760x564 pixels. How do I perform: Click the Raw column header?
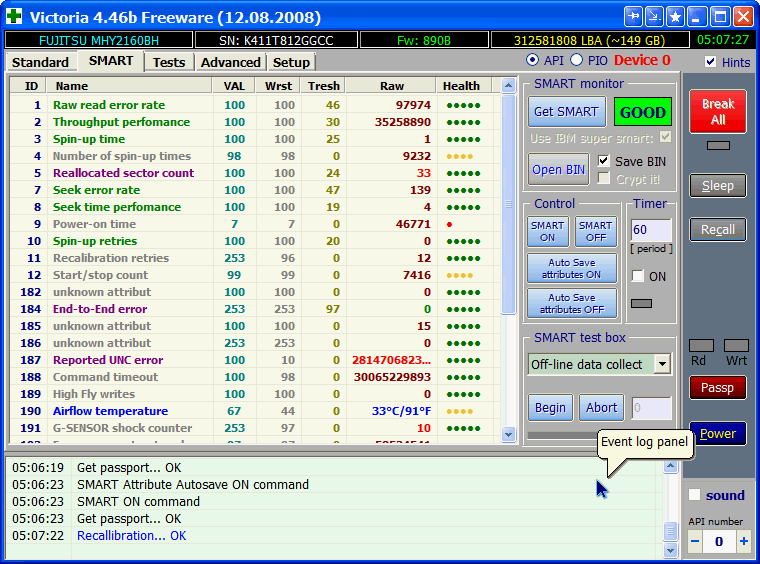391,86
